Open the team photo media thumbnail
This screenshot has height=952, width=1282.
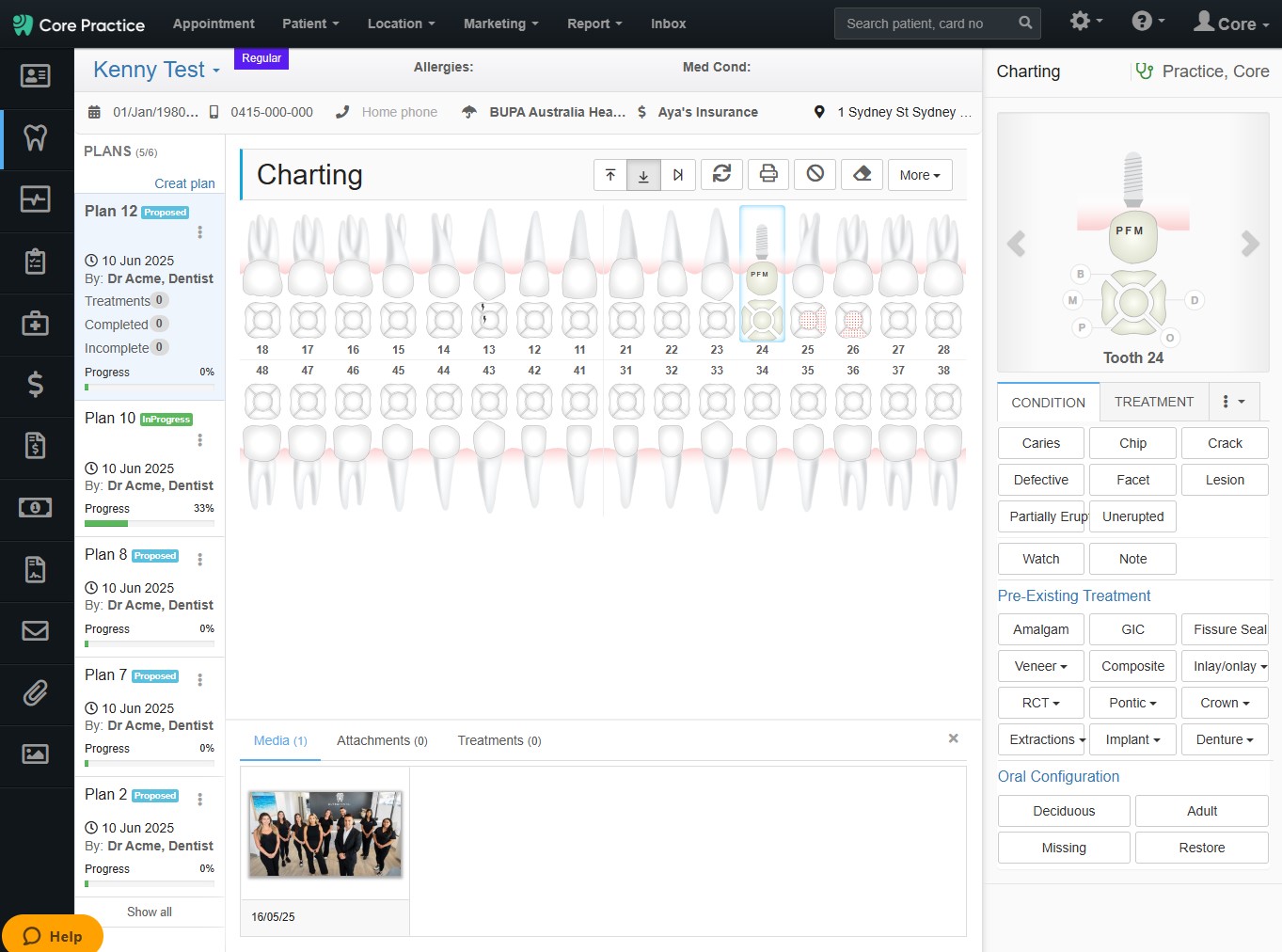(325, 834)
